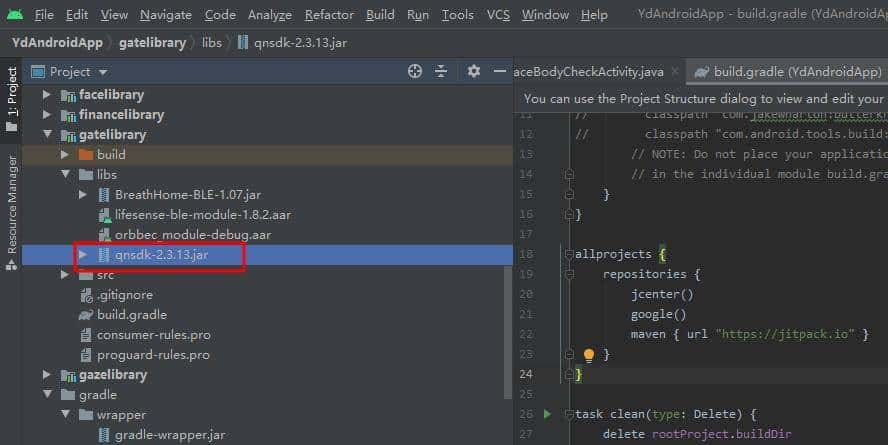Select gatelibrary's build.gradle file

point(132,315)
